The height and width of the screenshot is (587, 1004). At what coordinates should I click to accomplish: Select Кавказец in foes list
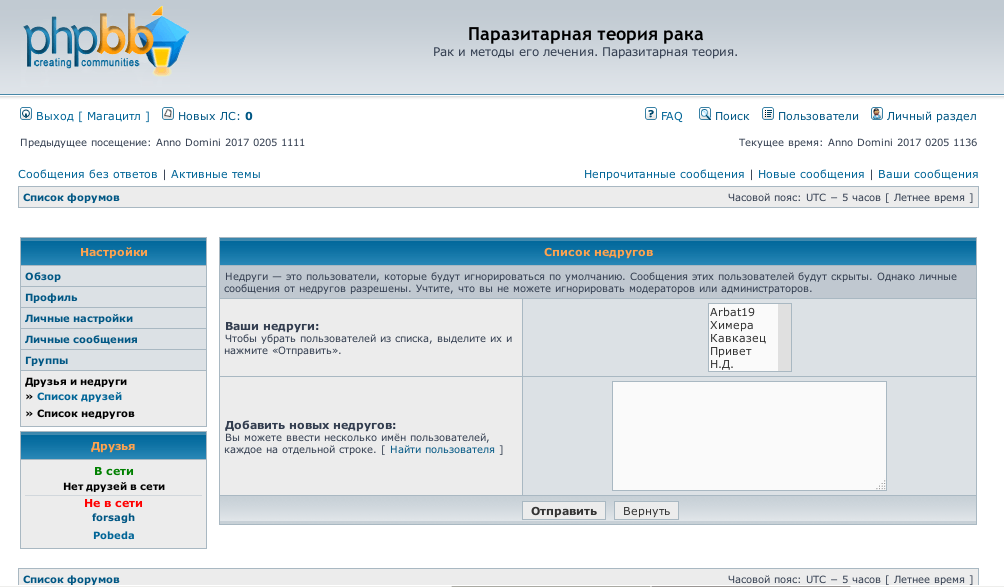tap(743, 338)
